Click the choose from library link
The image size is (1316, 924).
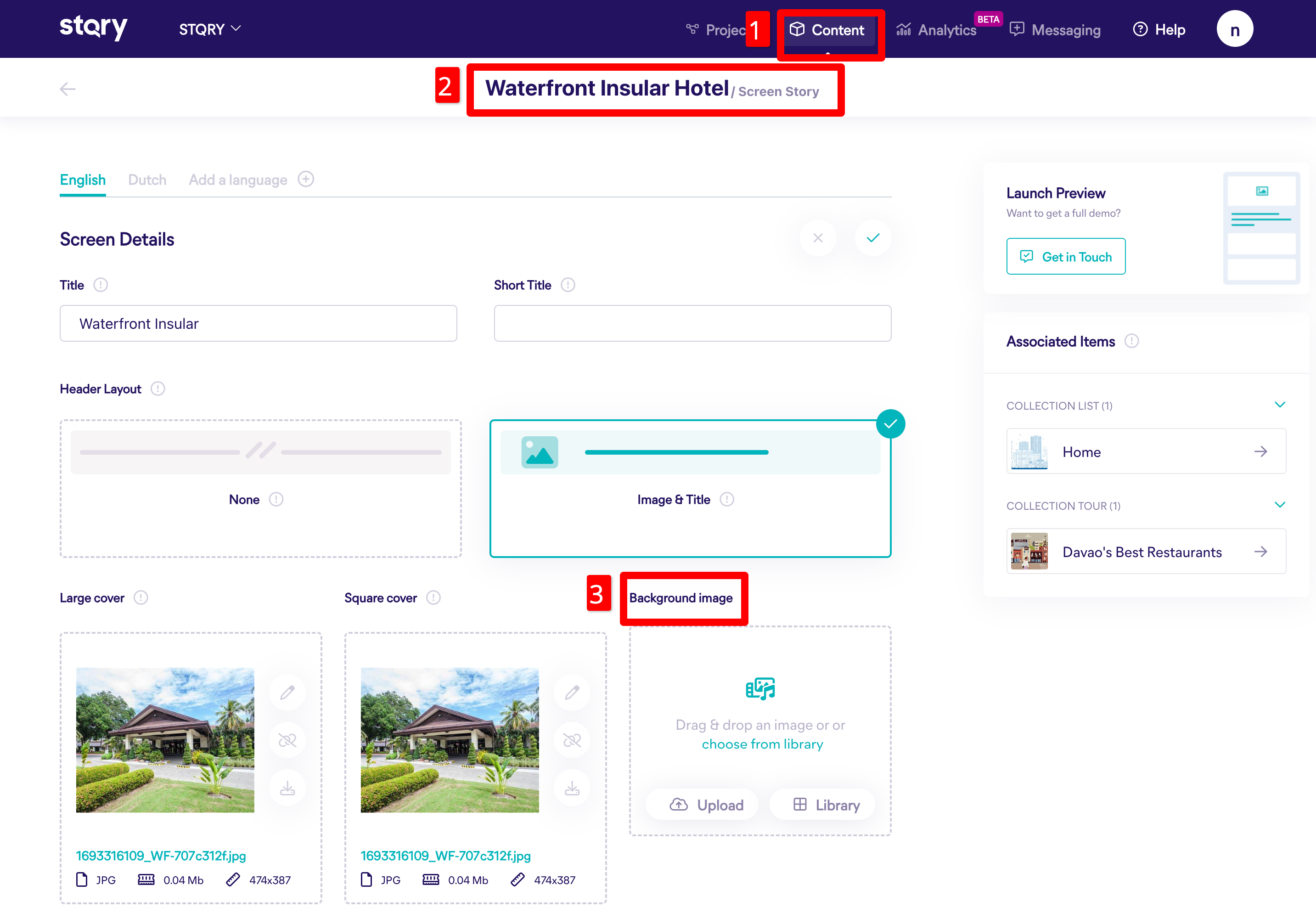point(762,744)
